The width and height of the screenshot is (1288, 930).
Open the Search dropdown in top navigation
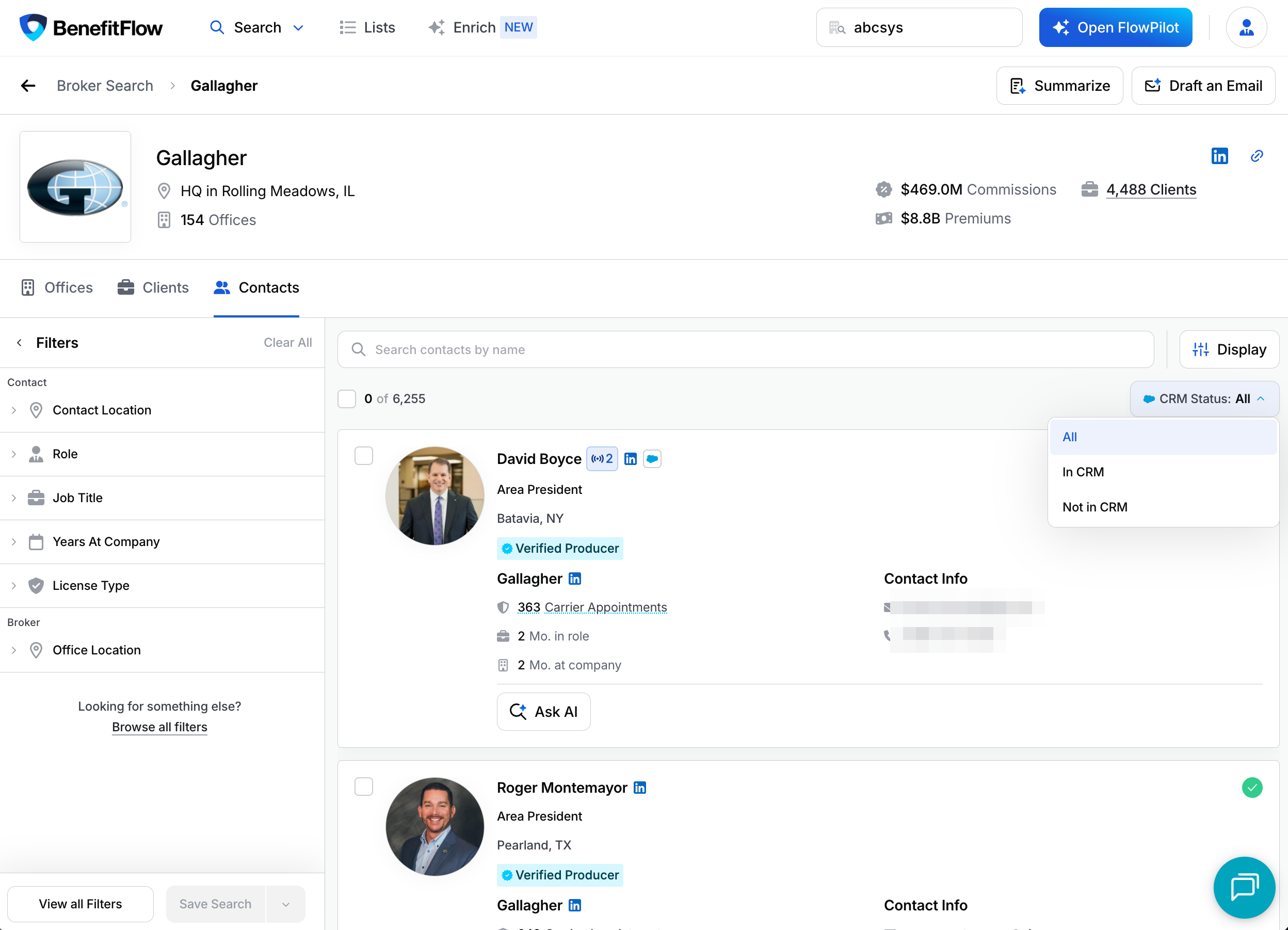pyautogui.click(x=256, y=27)
